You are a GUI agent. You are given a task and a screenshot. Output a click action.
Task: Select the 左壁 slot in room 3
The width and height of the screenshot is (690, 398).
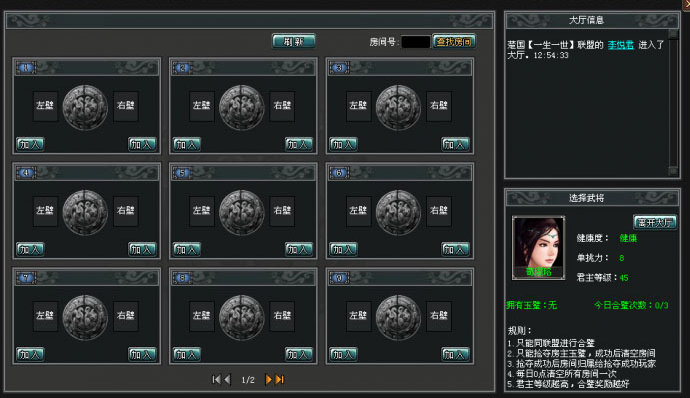(x=358, y=106)
